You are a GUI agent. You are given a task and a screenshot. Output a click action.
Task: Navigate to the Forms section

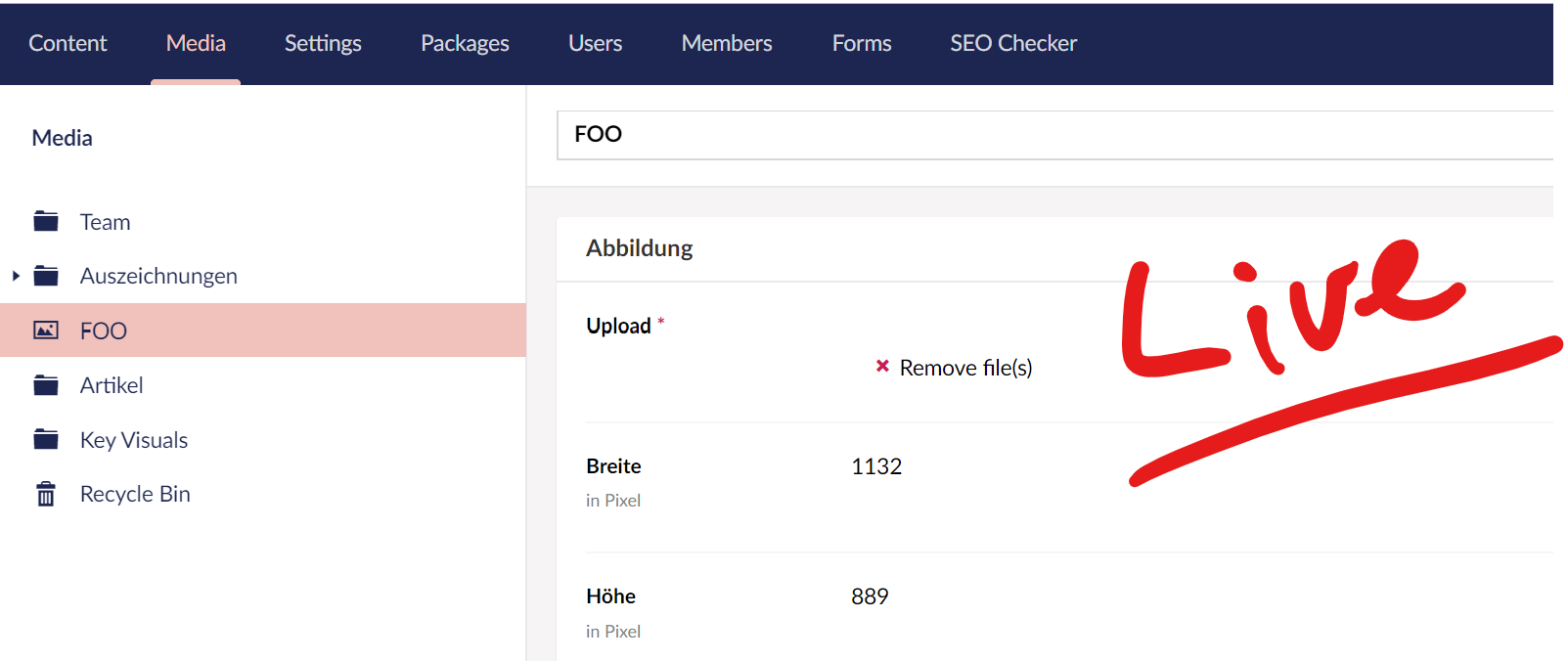[x=862, y=43]
